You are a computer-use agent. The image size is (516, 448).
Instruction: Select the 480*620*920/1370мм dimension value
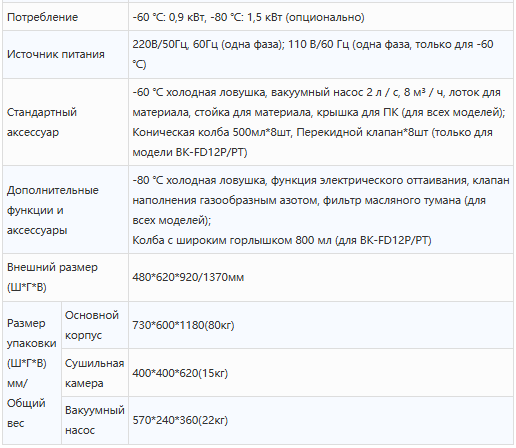tap(188, 277)
